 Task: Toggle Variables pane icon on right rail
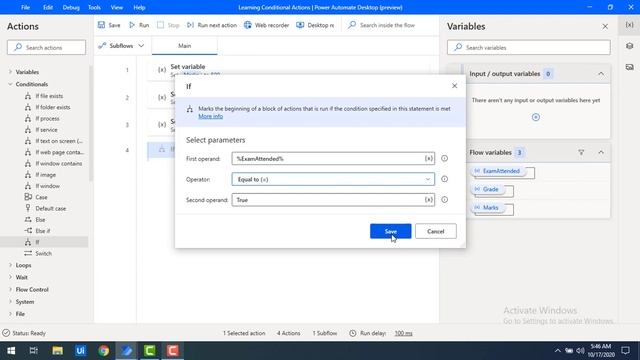[629, 25]
